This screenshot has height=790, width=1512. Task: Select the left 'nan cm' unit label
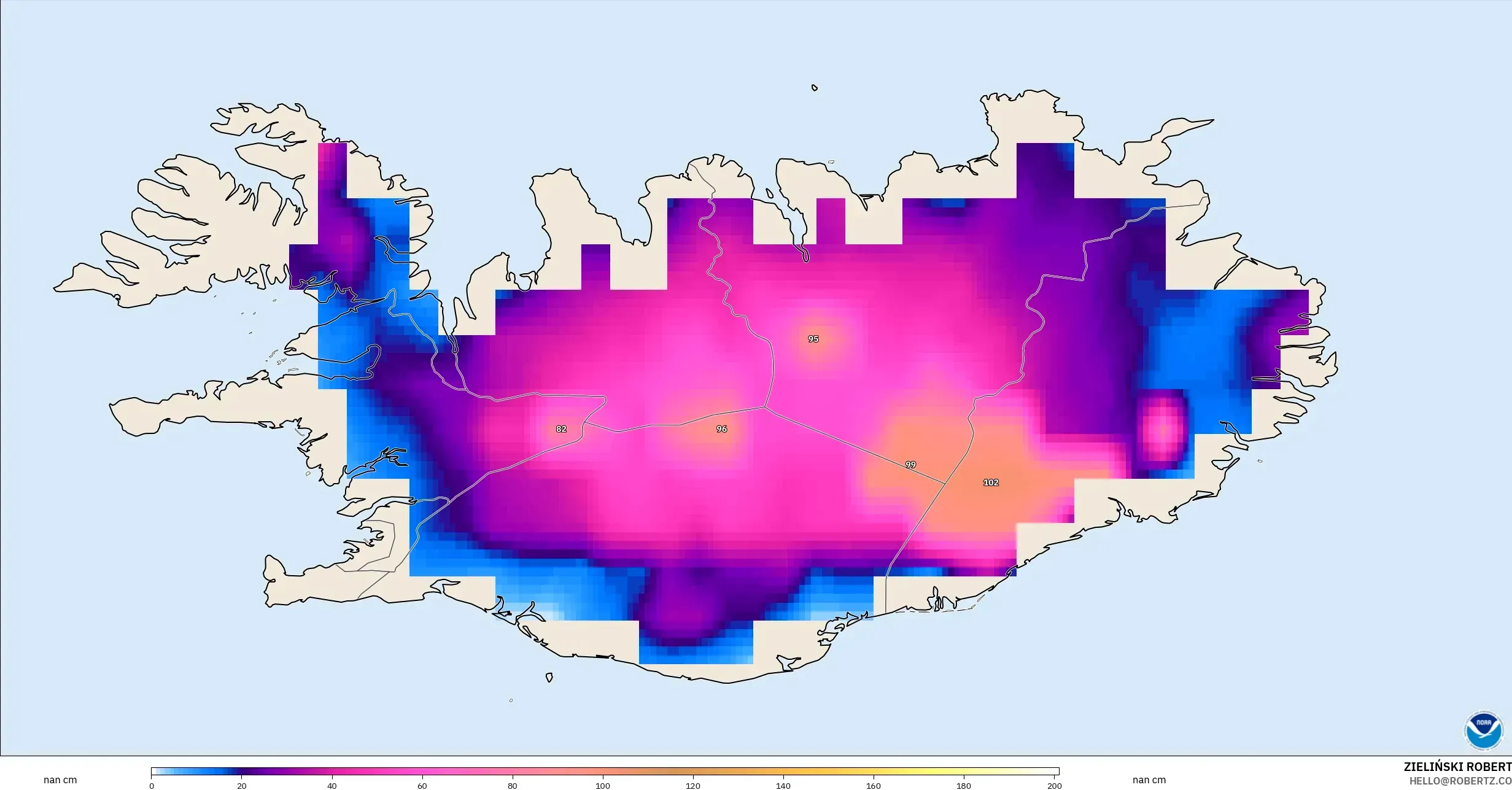(60, 780)
